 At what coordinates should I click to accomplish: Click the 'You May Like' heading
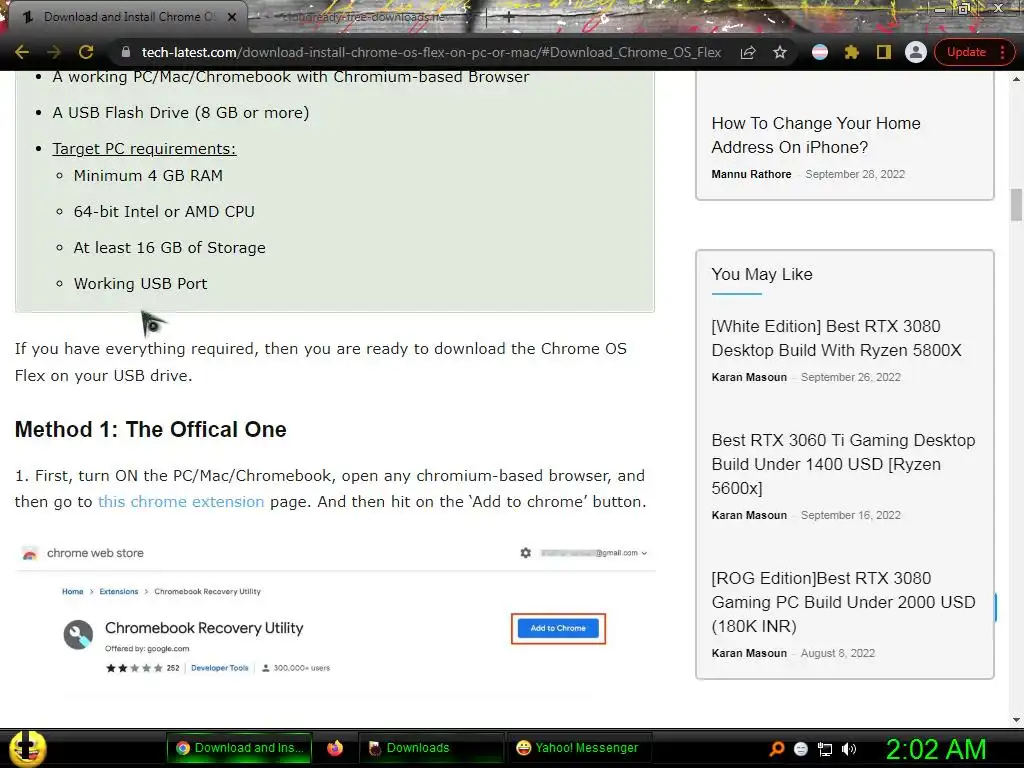761,274
